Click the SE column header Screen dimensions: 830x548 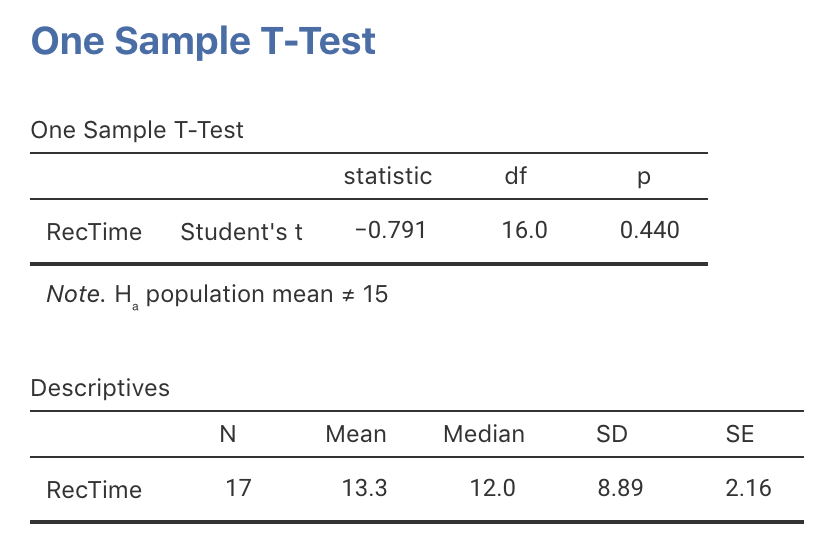[740, 434]
